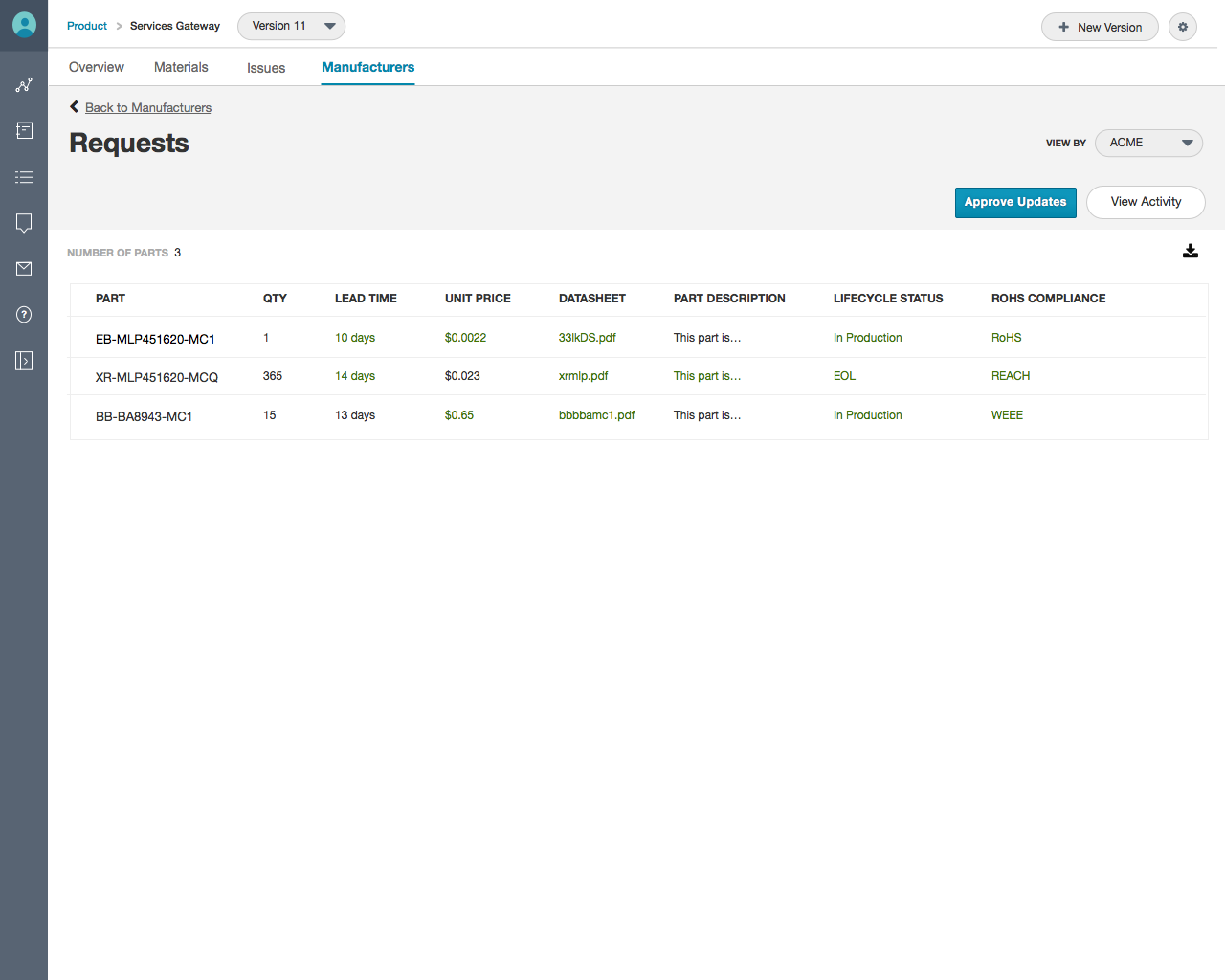Expand the sidebar with the panel icon
Screen dimensions: 1225x980
(x=24, y=361)
